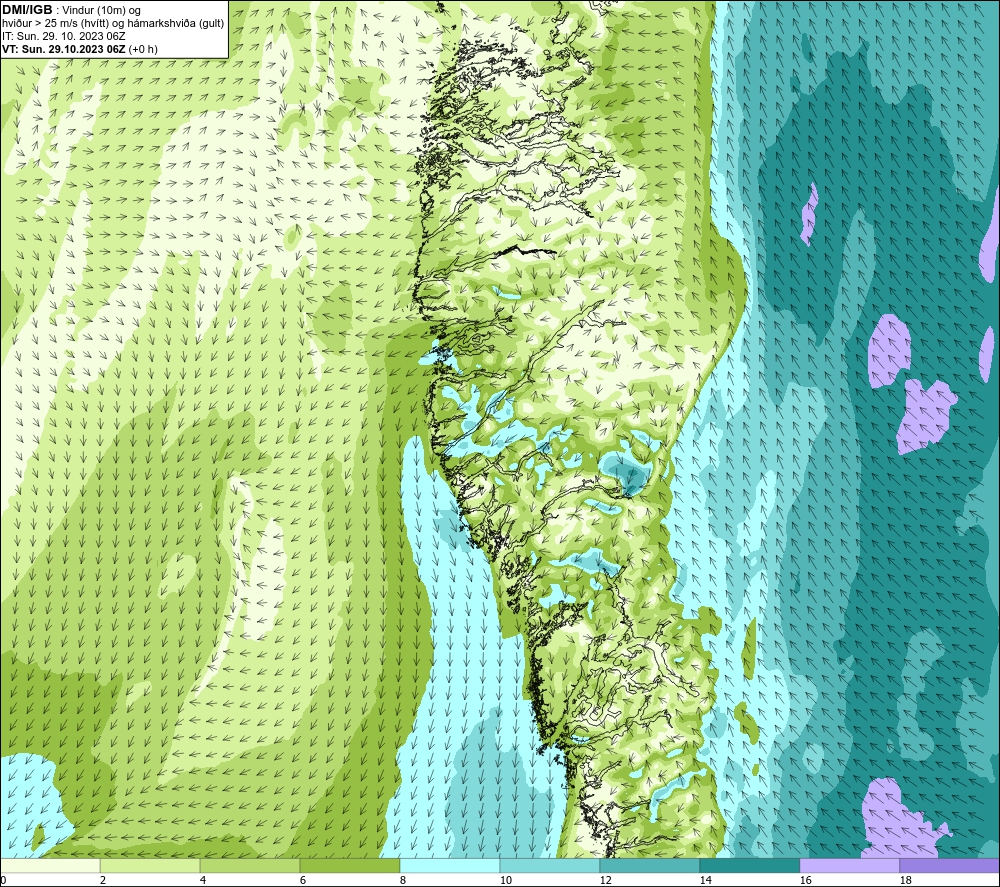The height and width of the screenshot is (887, 1000).
Task: Click the light green 2–4 m/s swatch
Action: click(x=150, y=865)
